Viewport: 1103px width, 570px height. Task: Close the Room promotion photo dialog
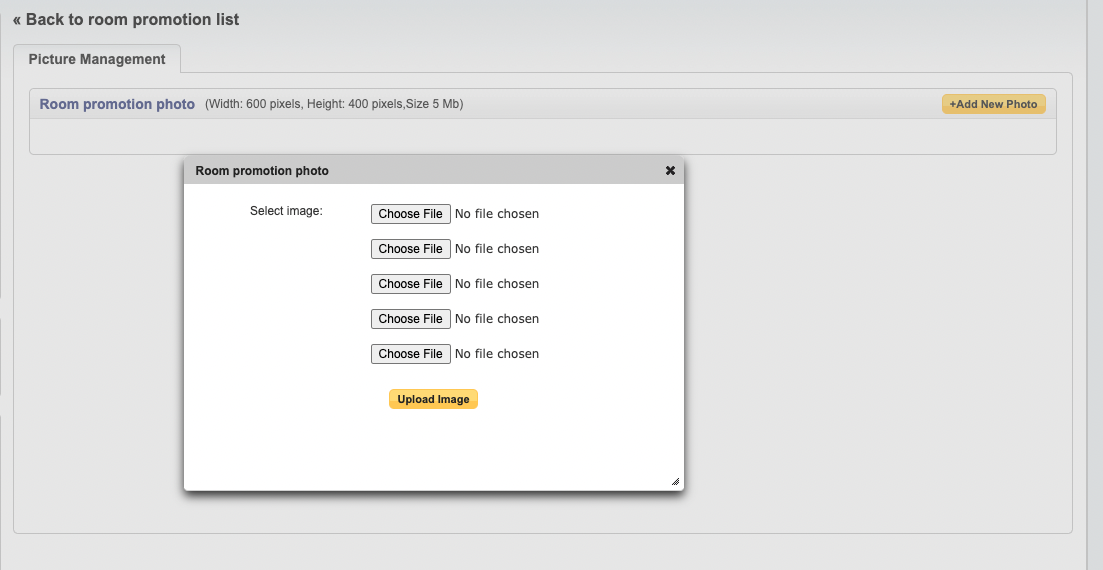click(670, 171)
